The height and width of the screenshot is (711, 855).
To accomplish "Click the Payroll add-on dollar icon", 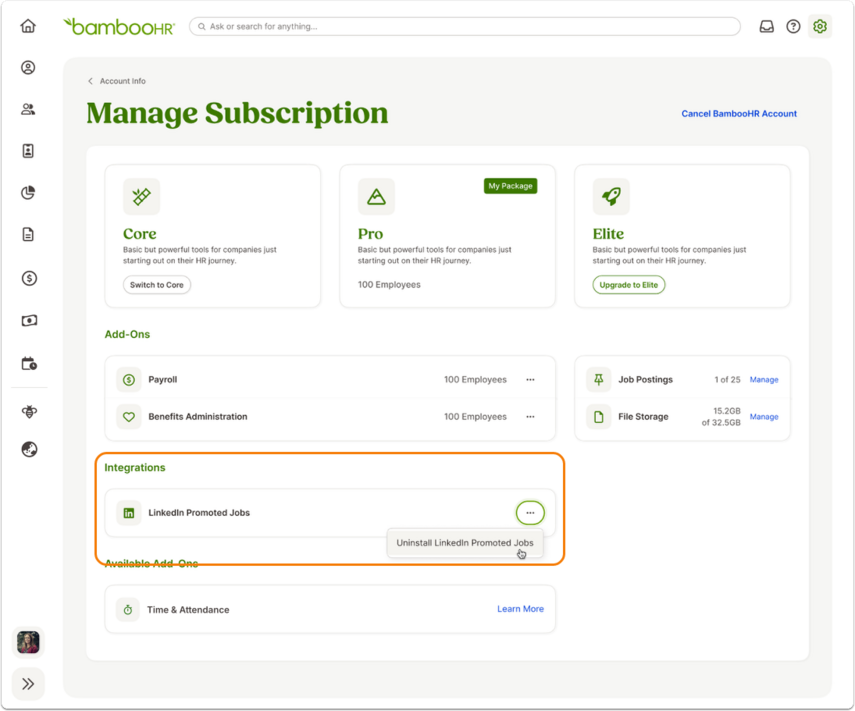I will [x=129, y=379].
